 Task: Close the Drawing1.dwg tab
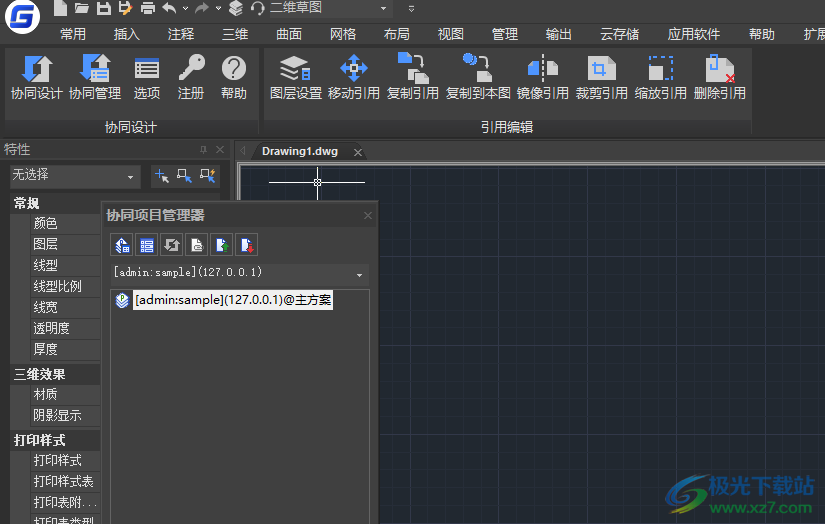358,153
